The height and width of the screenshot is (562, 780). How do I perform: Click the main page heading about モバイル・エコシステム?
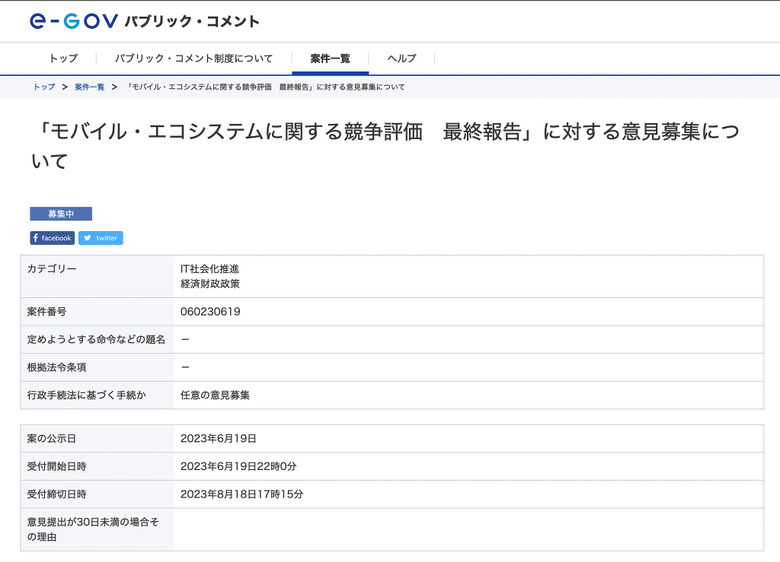pos(384,146)
